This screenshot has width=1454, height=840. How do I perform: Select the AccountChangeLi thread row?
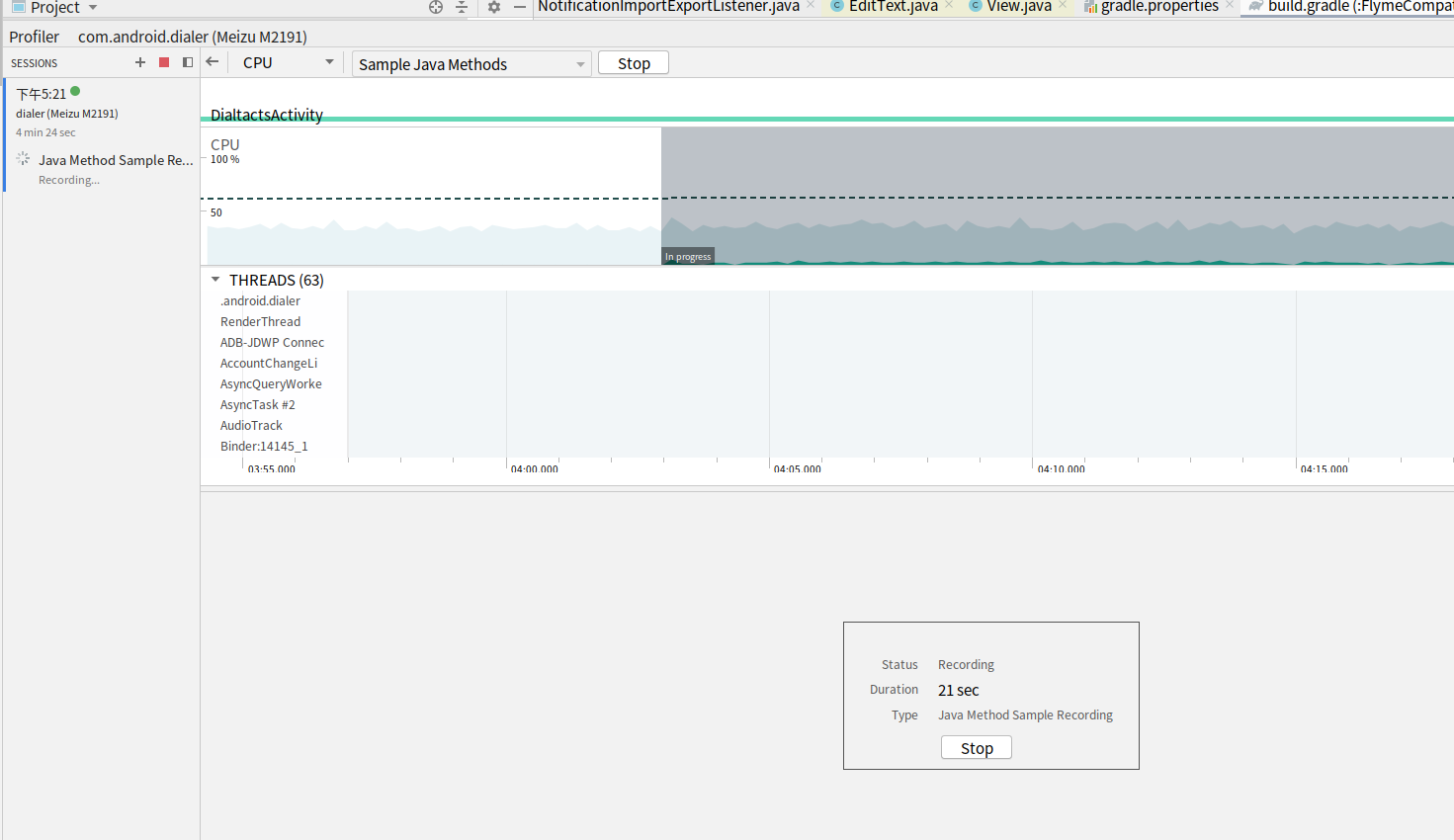pos(269,364)
